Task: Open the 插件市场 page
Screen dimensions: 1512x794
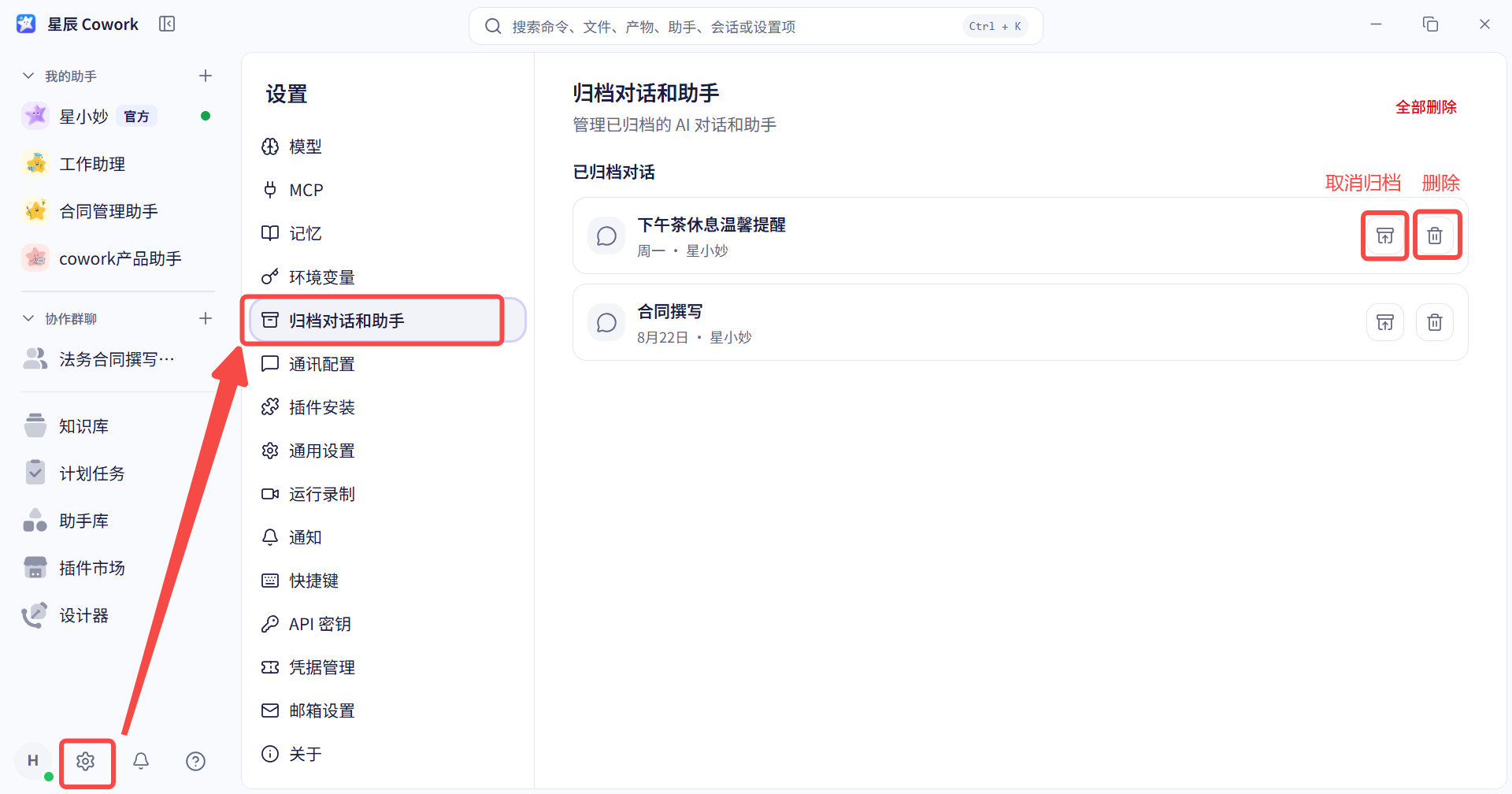Action: point(118,568)
